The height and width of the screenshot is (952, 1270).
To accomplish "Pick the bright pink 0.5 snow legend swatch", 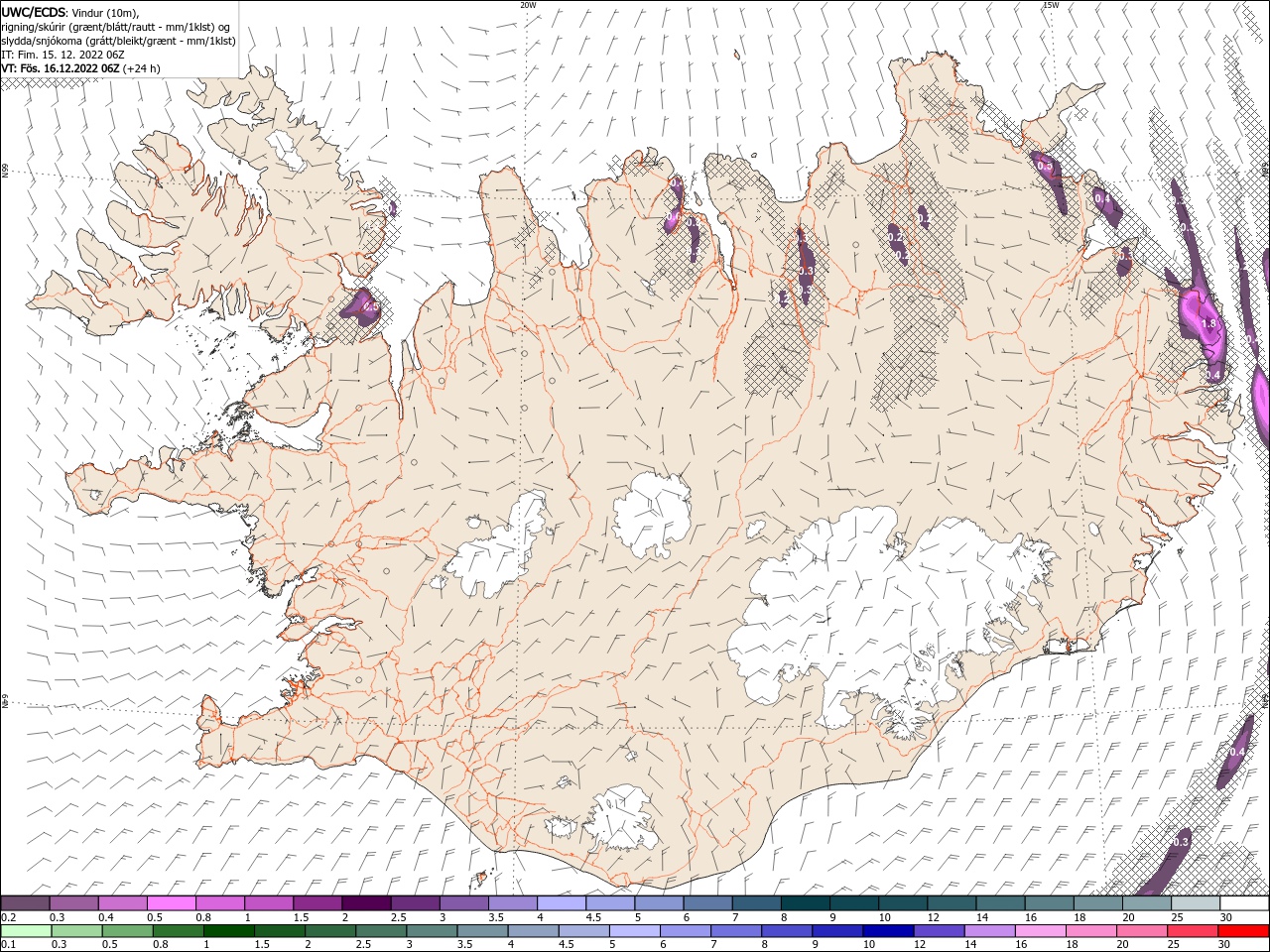I will point(171,903).
